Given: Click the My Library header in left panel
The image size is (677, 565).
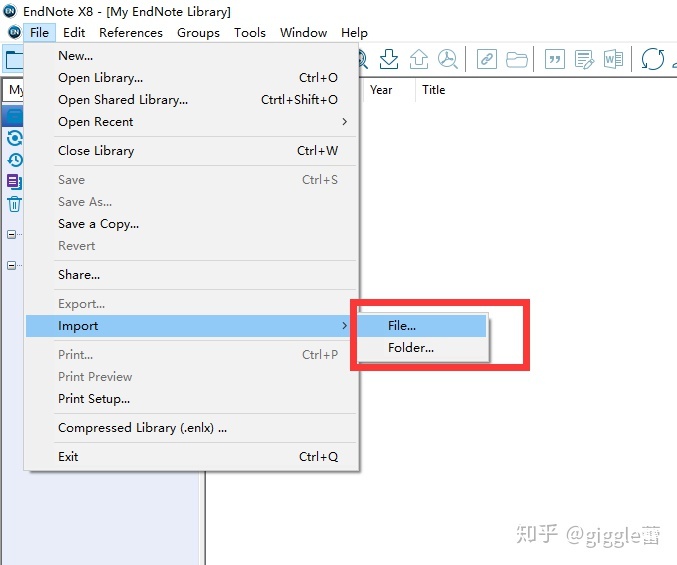Looking at the screenshot, I should [x=14, y=90].
